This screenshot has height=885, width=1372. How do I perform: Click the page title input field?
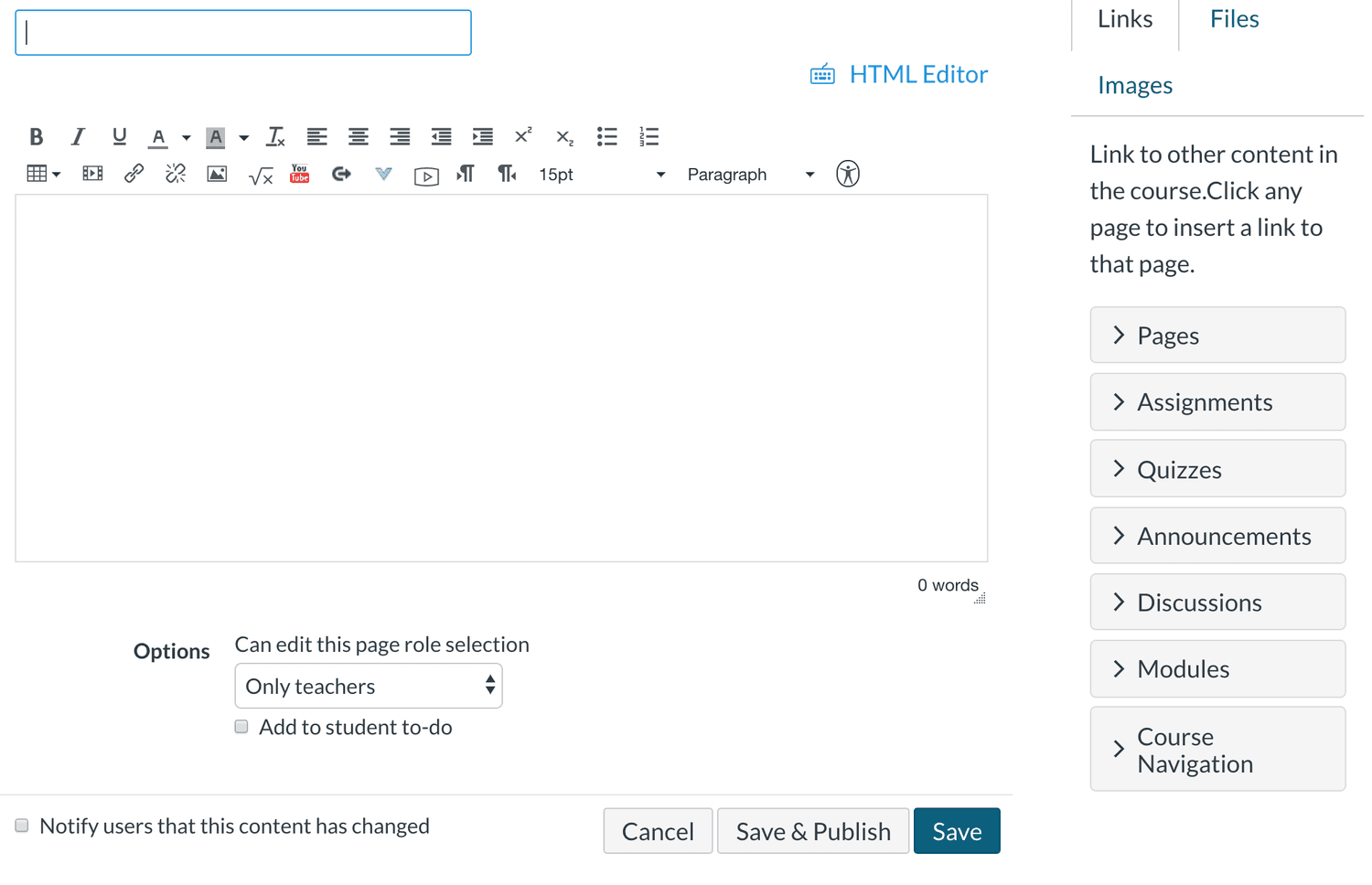tap(243, 33)
